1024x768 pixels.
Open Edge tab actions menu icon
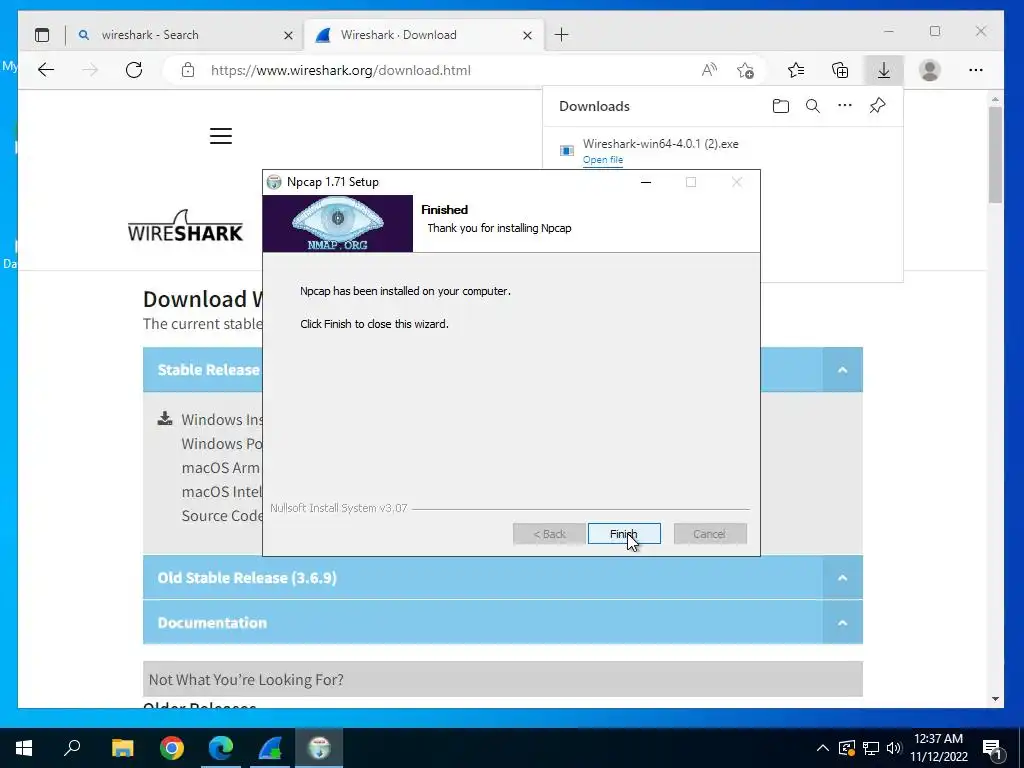(x=42, y=35)
